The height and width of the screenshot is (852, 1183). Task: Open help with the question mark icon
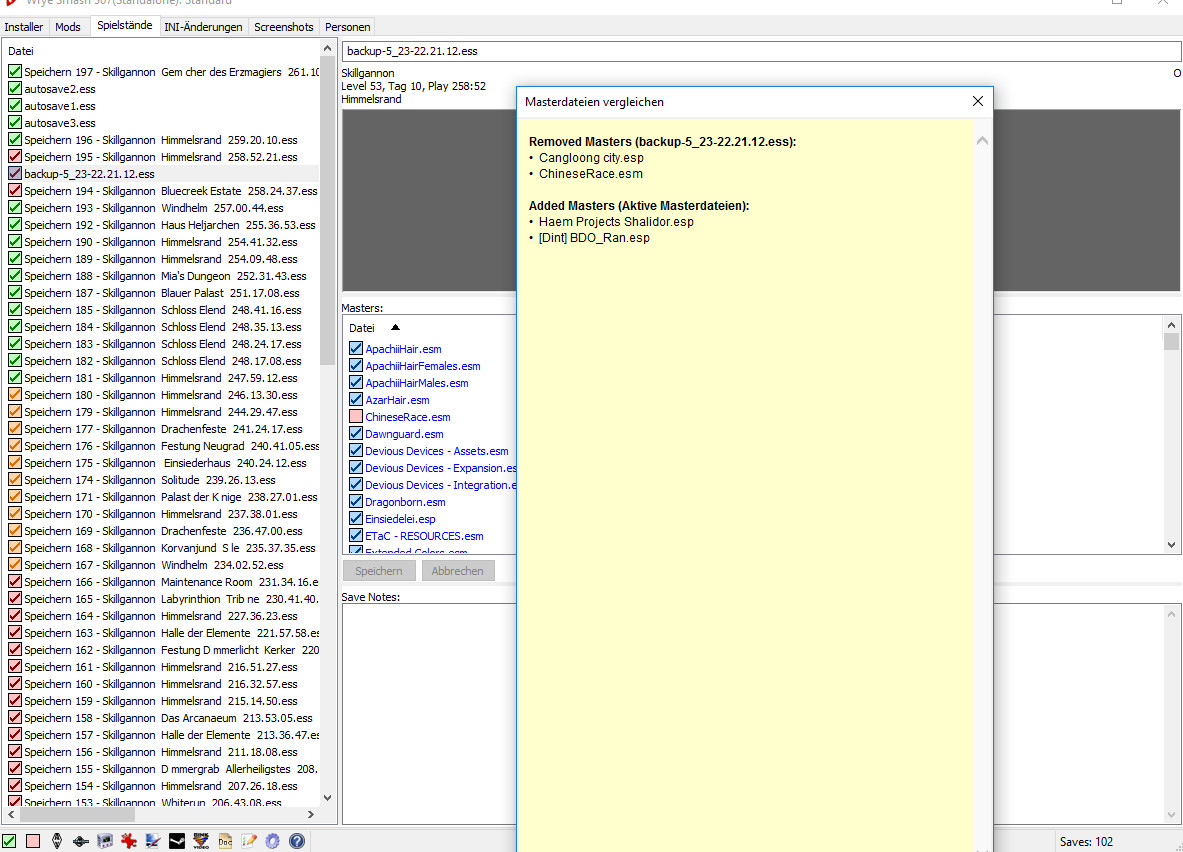[x=297, y=841]
